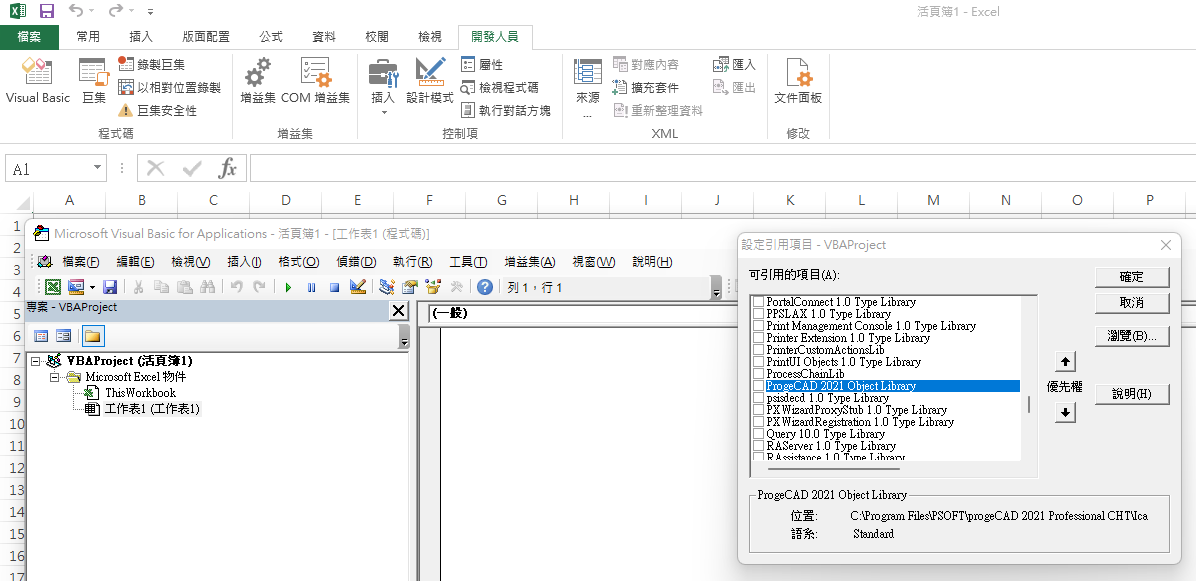1196x581 pixels.
Task: Click 執行對話方塊 run dialog button
Action: click(x=506, y=111)
